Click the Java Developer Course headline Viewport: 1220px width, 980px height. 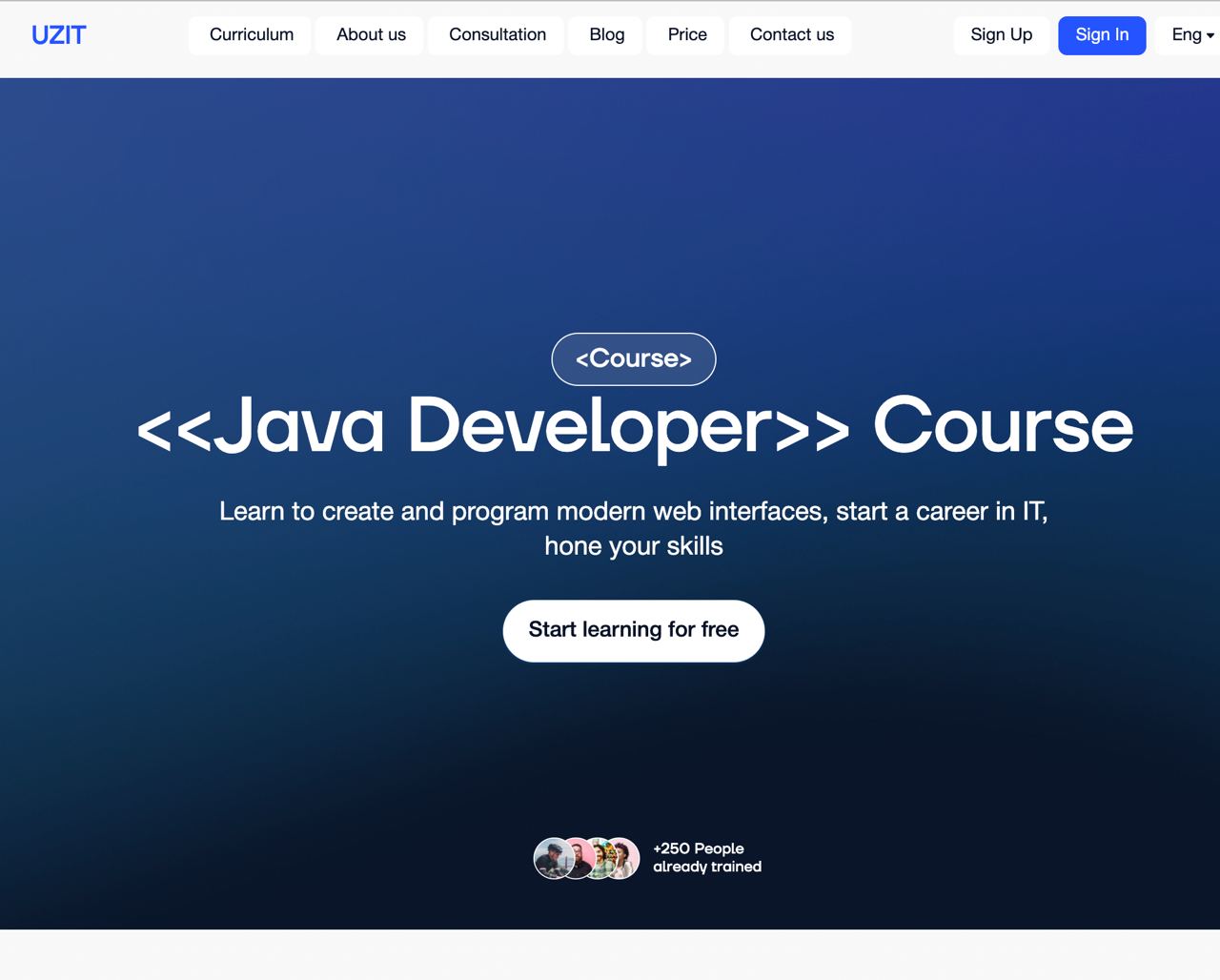634,425
